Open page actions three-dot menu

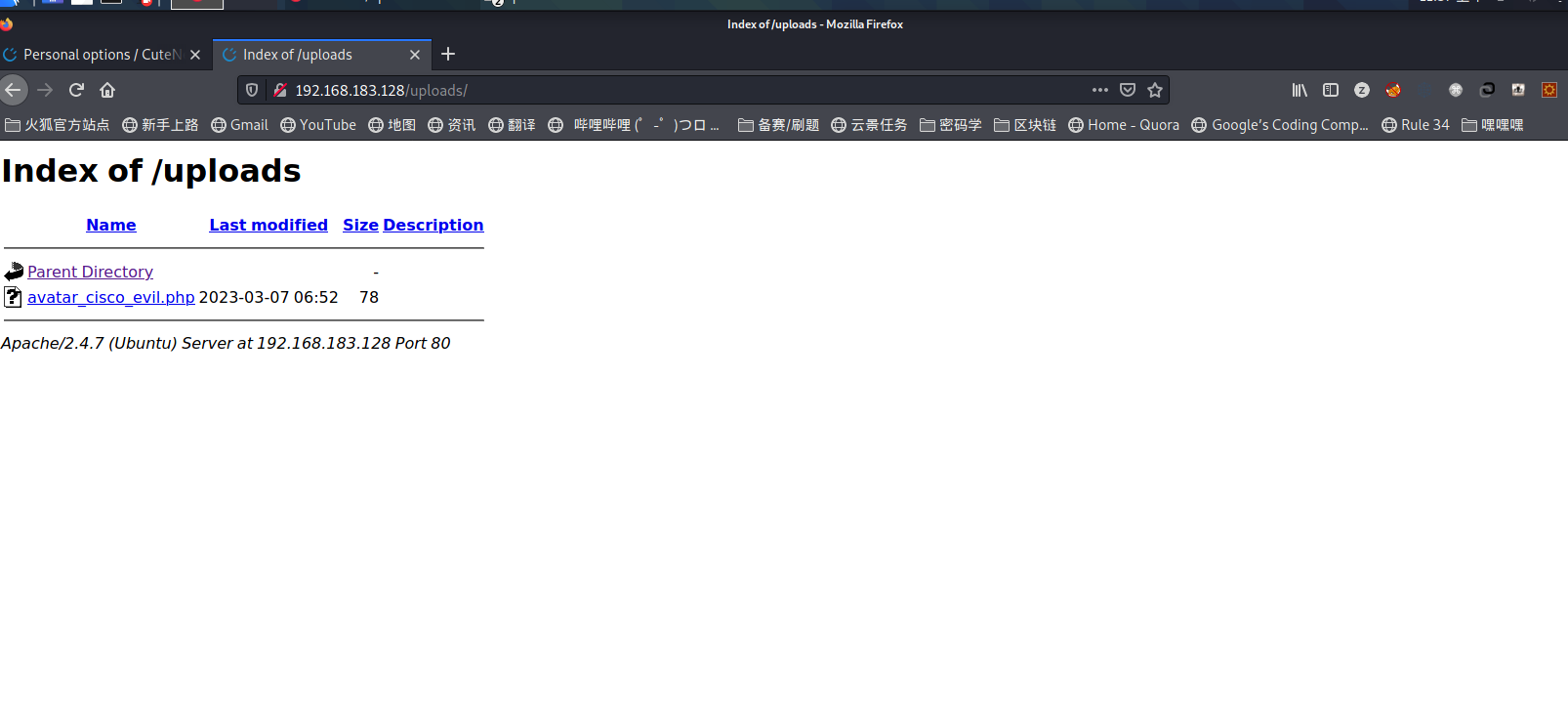[x=1100, y=90]
